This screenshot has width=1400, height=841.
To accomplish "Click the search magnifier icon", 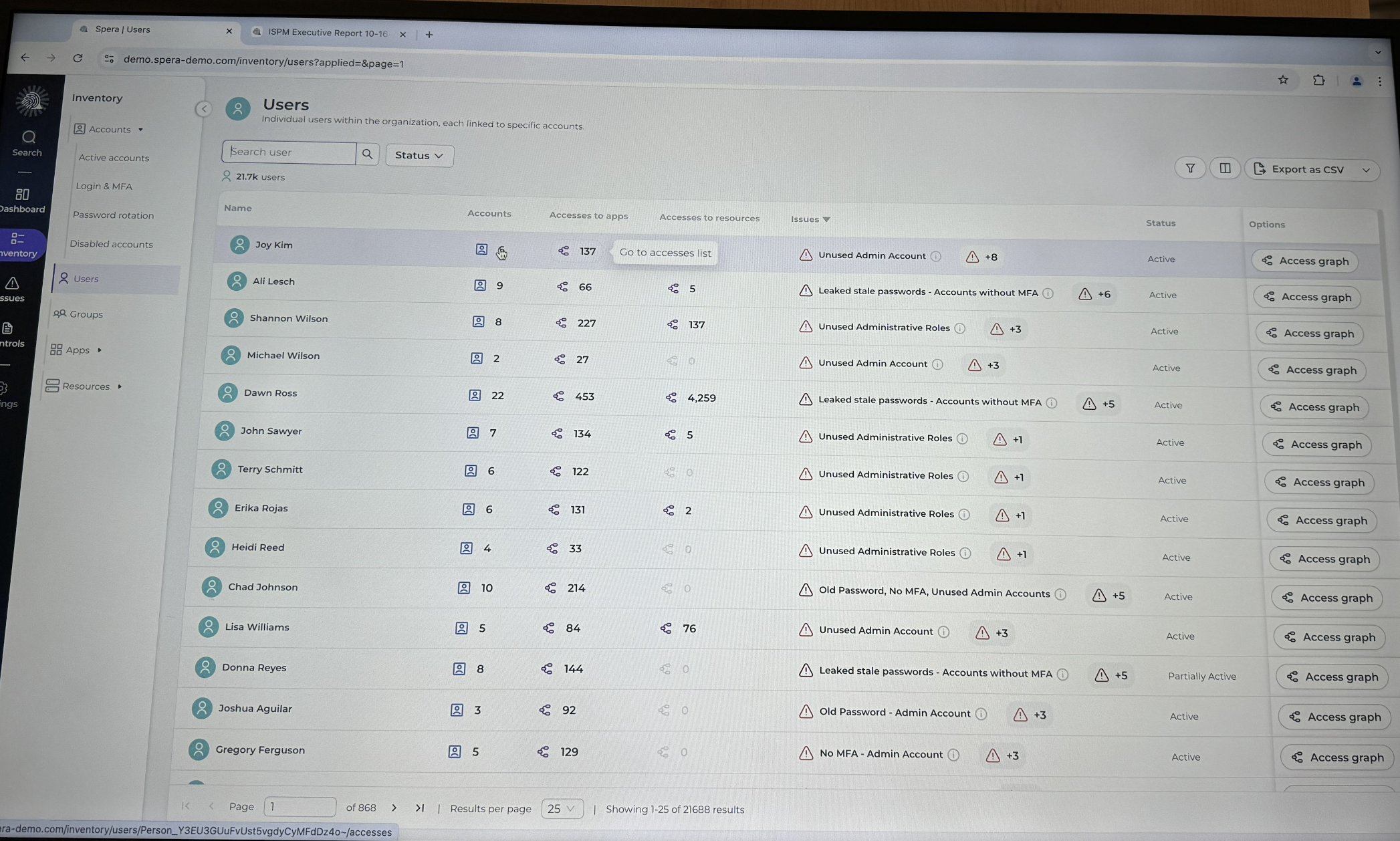I will (x=367, y=154).
